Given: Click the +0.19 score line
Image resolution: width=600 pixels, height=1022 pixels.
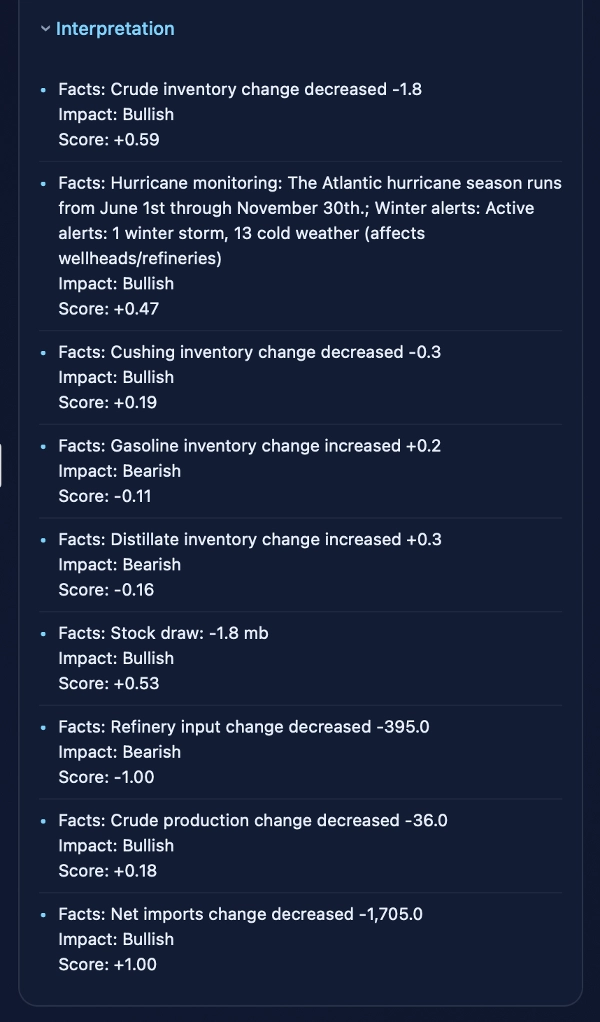Looking at the screenshot, I should point(108,402).
